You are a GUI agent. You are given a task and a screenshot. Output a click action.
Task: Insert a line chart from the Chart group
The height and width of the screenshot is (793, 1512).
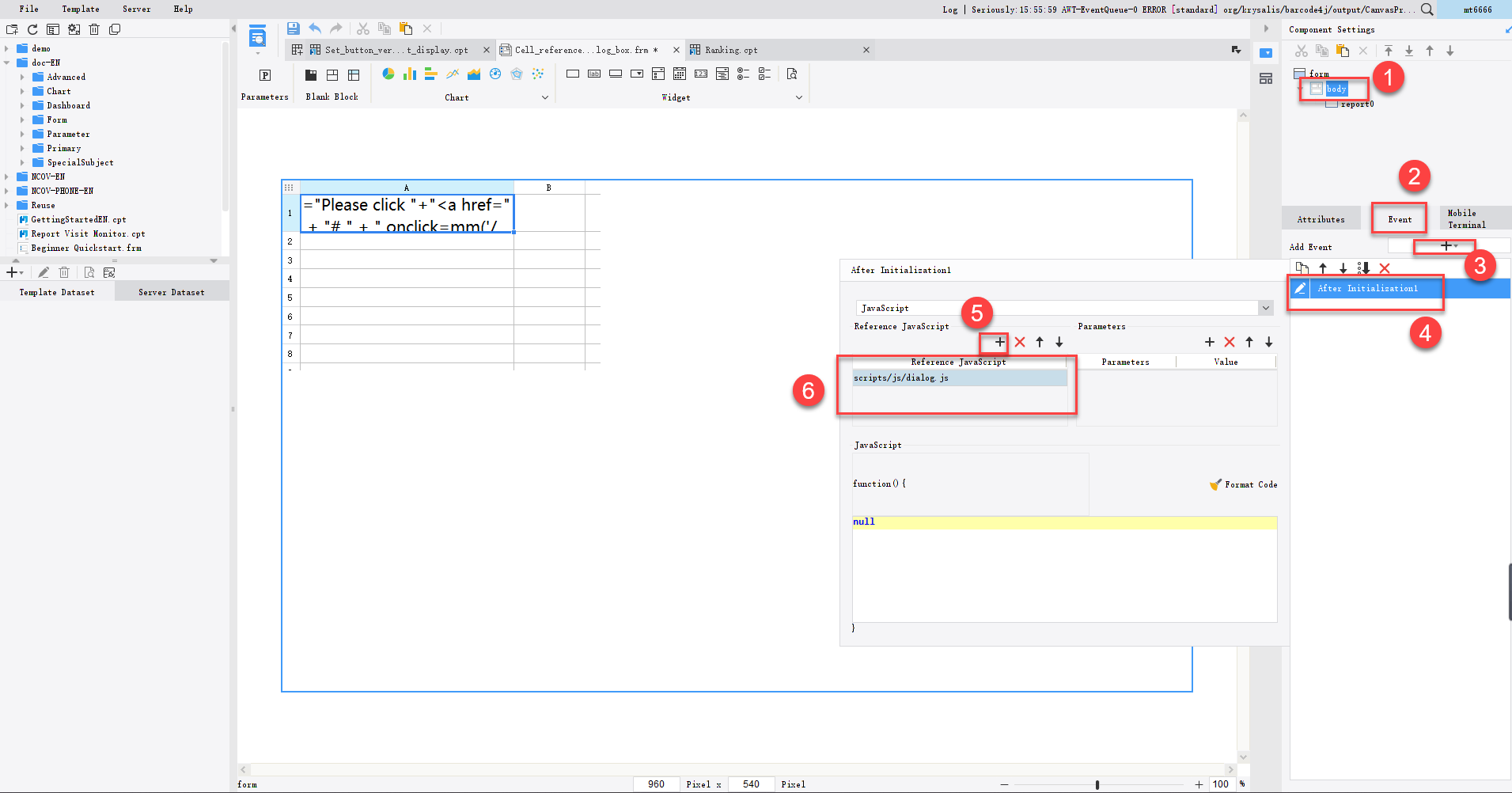point(453,74)
